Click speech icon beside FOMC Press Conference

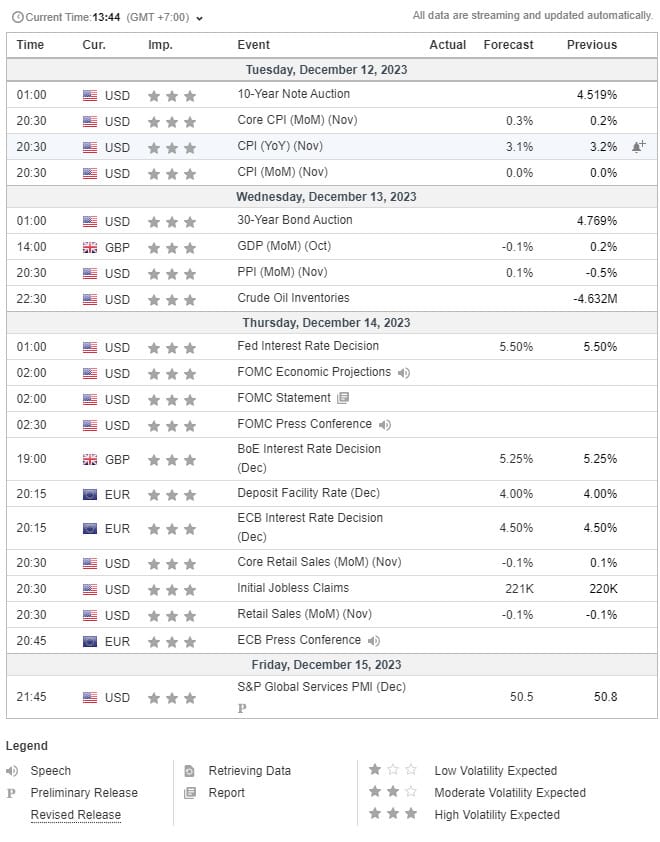pos(384,425)
